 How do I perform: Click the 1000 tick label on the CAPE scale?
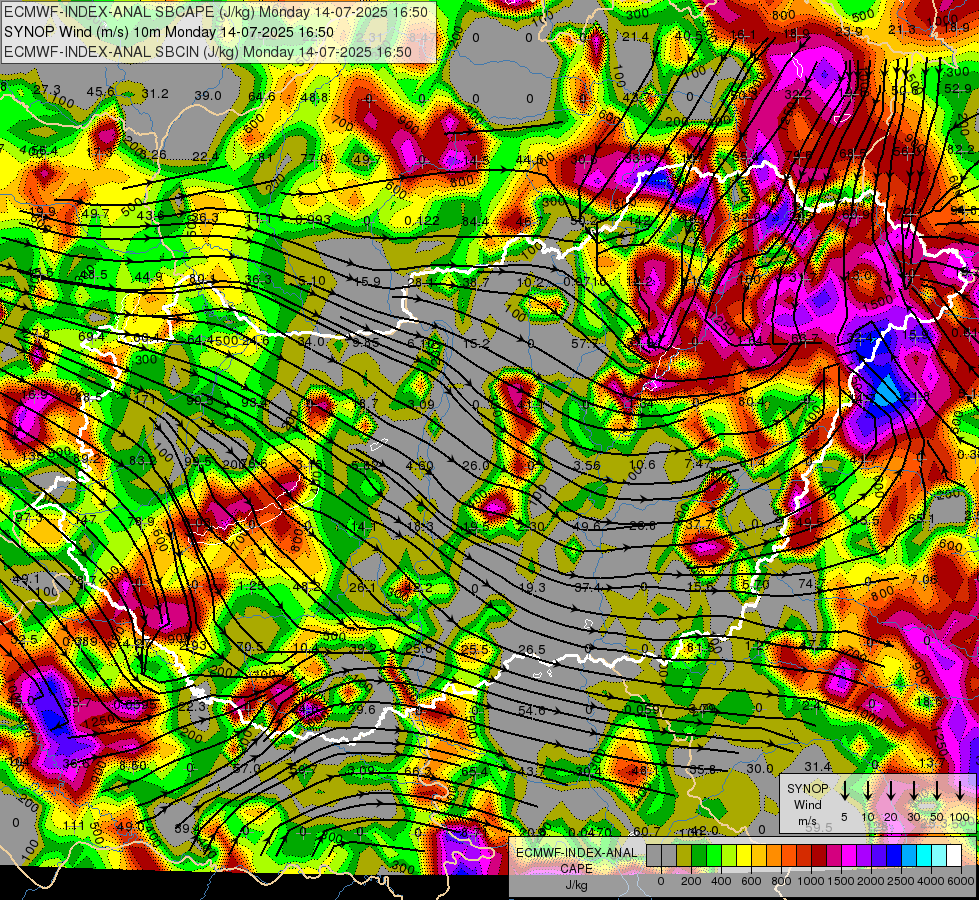pyautogui.click(x=811, y=881)
